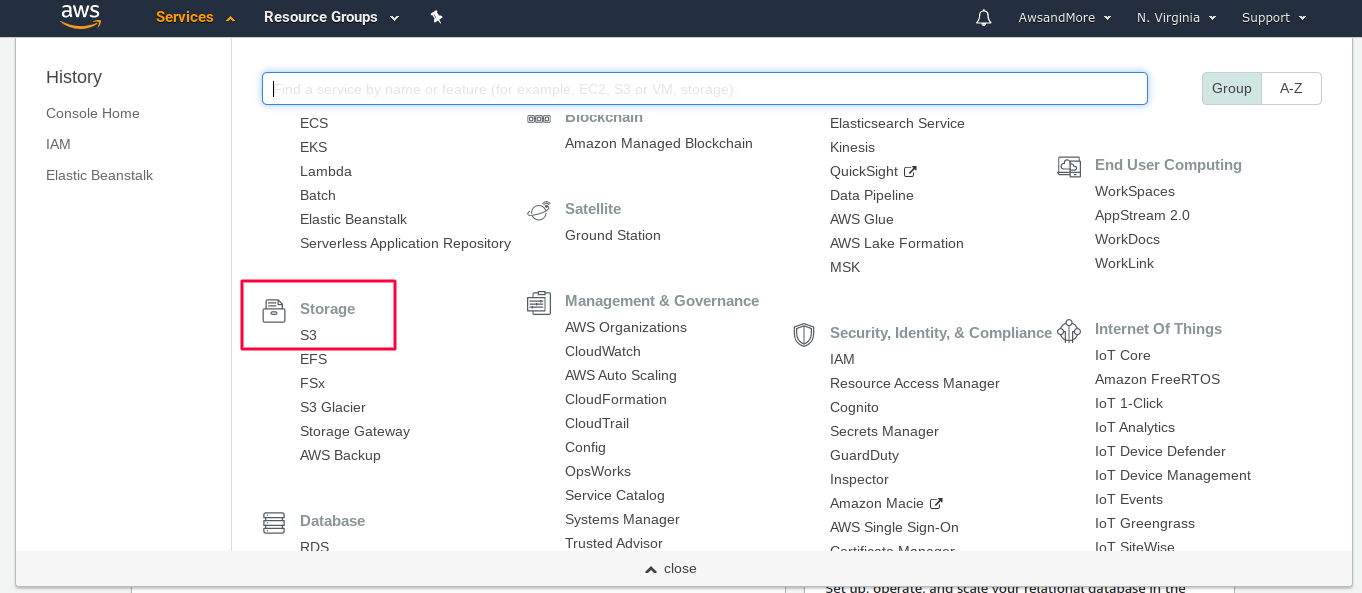
Task: Click the pushpin shortcut icon
Action: point(436,17)
